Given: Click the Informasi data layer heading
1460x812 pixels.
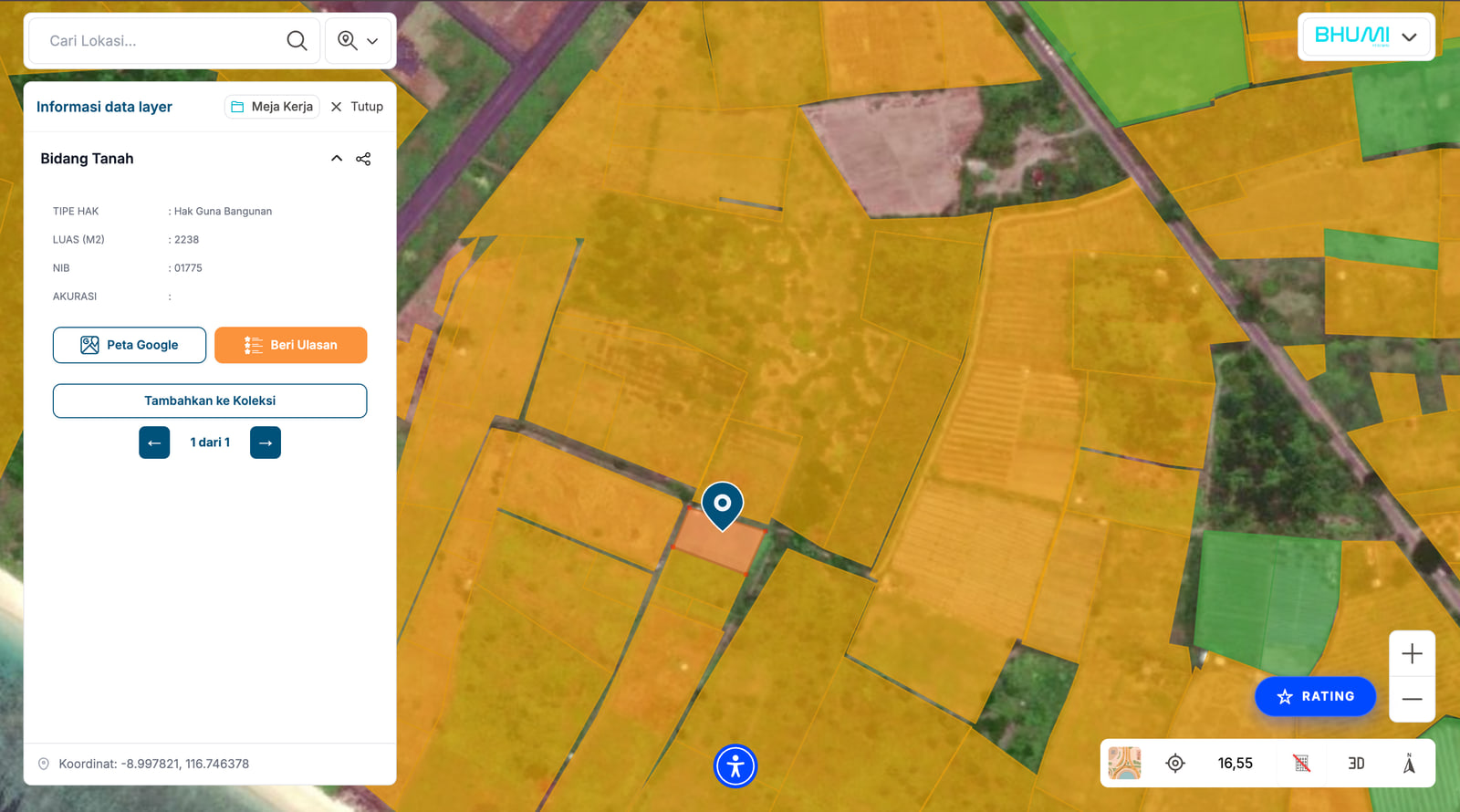Looking at the screenshot, I should (x=104, y=107).
